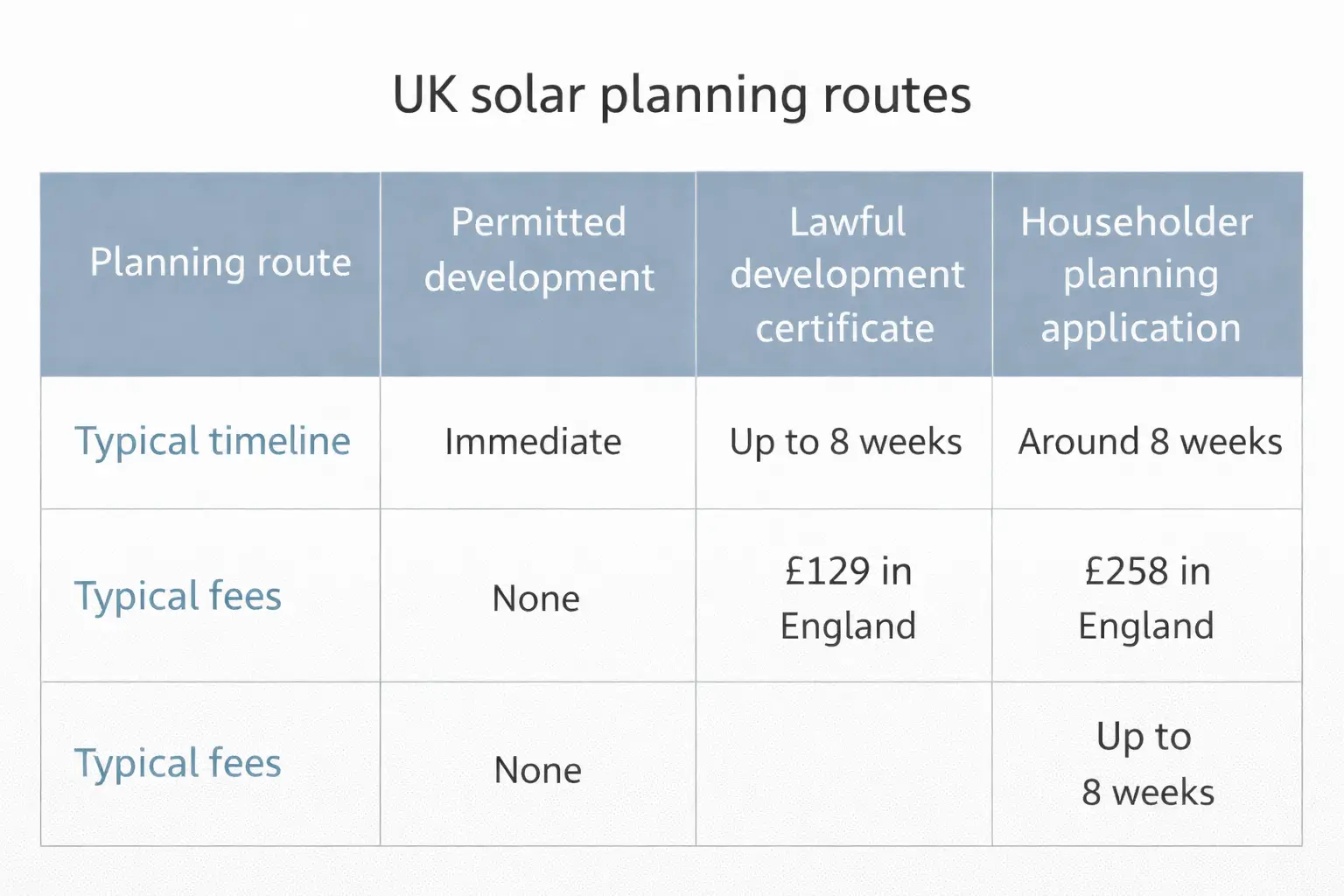Click 'None' in the bottom table row

pos(537,771)
